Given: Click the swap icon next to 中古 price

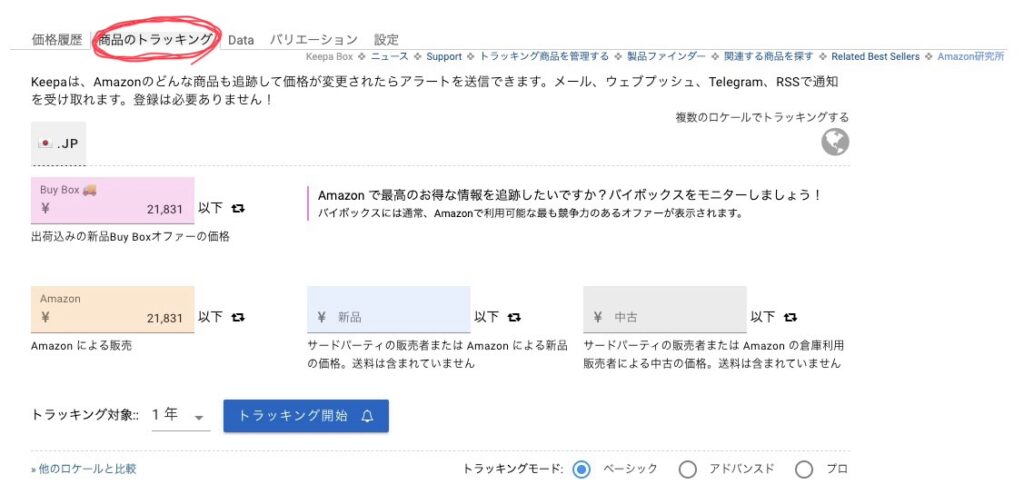Looking at the screenshot, I should pos(791,317).
